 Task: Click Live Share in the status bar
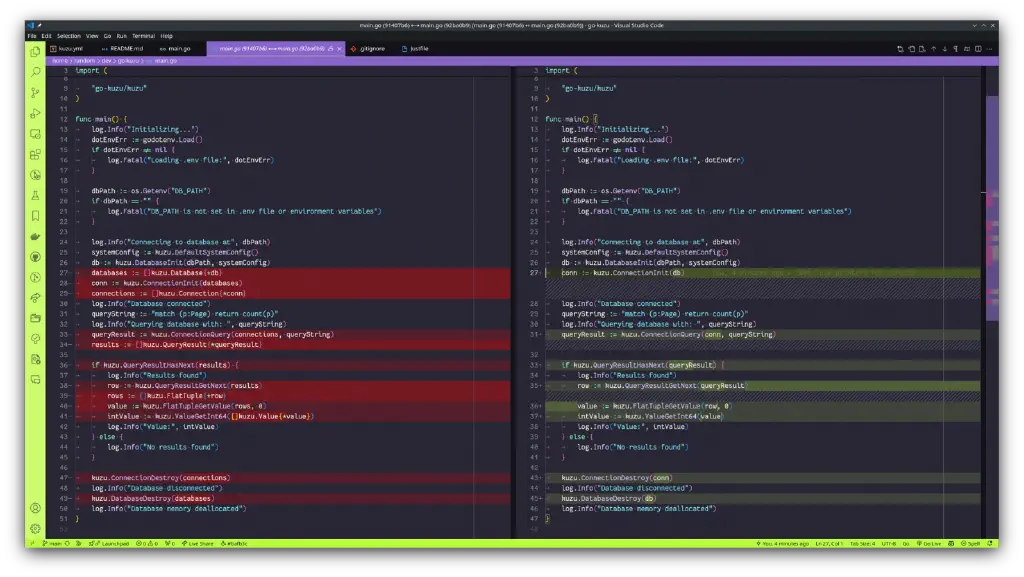click(198, 544)
